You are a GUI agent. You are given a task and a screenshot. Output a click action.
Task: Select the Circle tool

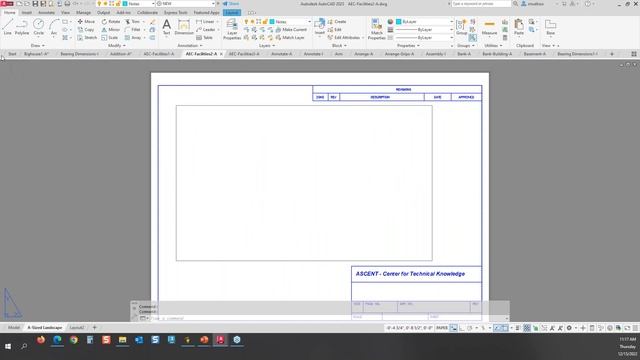[x=38, y=27]
